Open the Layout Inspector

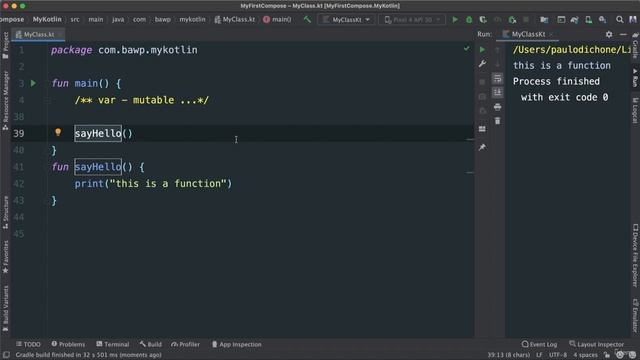pyautogui.click(x=596, y=344)
